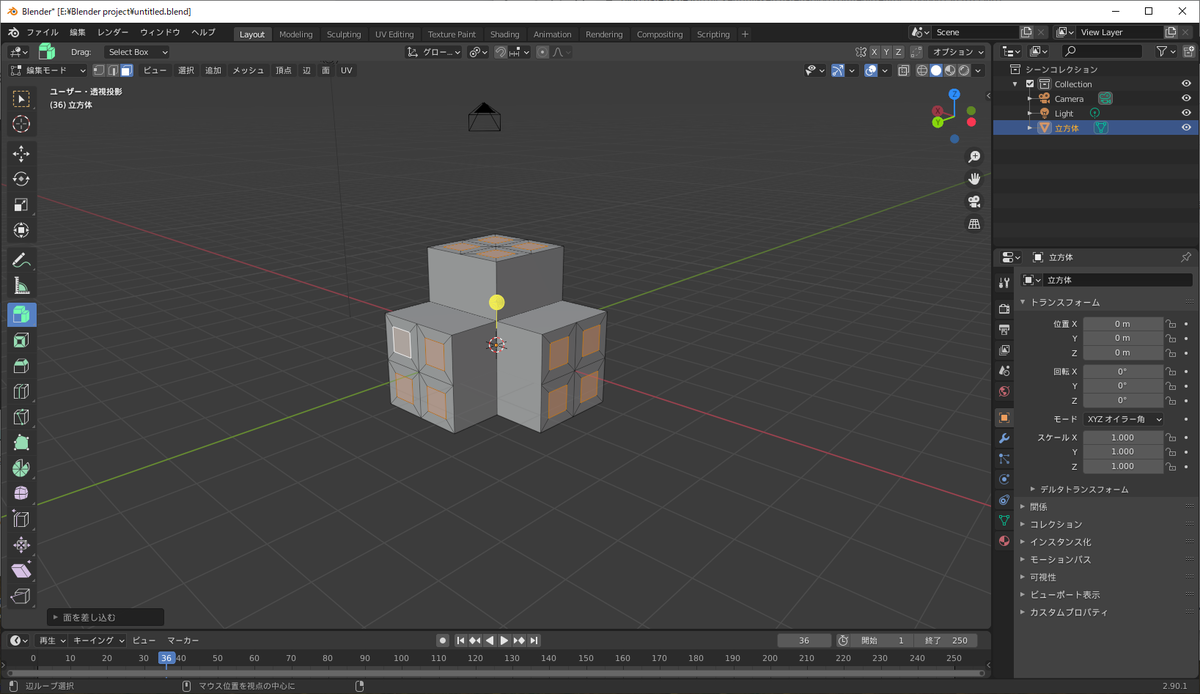Open the Render properties tab icon
This screenshot has height=694, width=1200.
click(x=1004, y=308)
